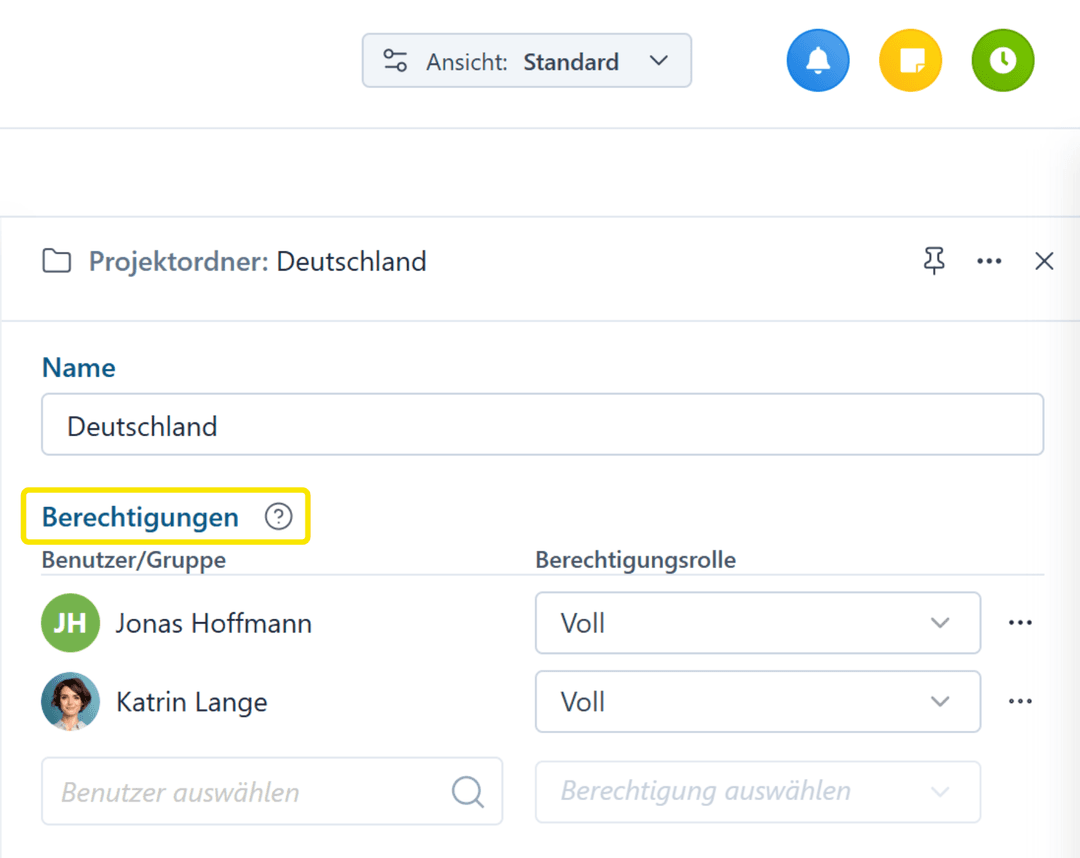Focus the Benutzer auswählen search field
1080x858 pixels.
pyautogui.click(x=250, y=792)
